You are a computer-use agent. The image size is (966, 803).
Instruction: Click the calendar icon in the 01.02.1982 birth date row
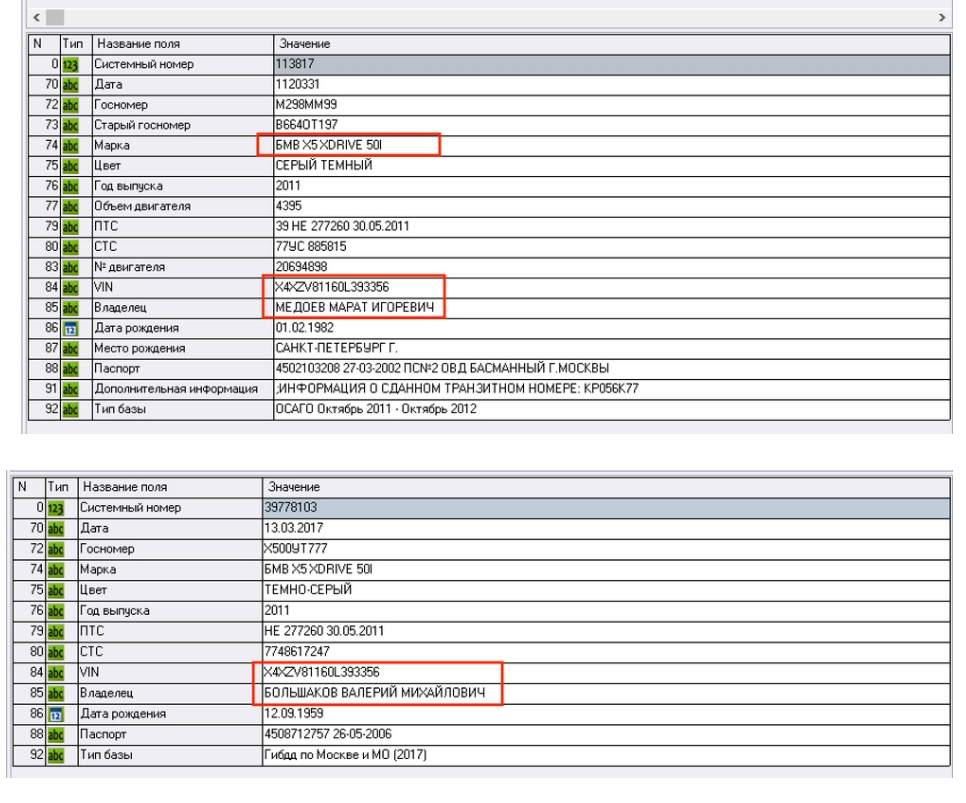click(x=72, y=328)
